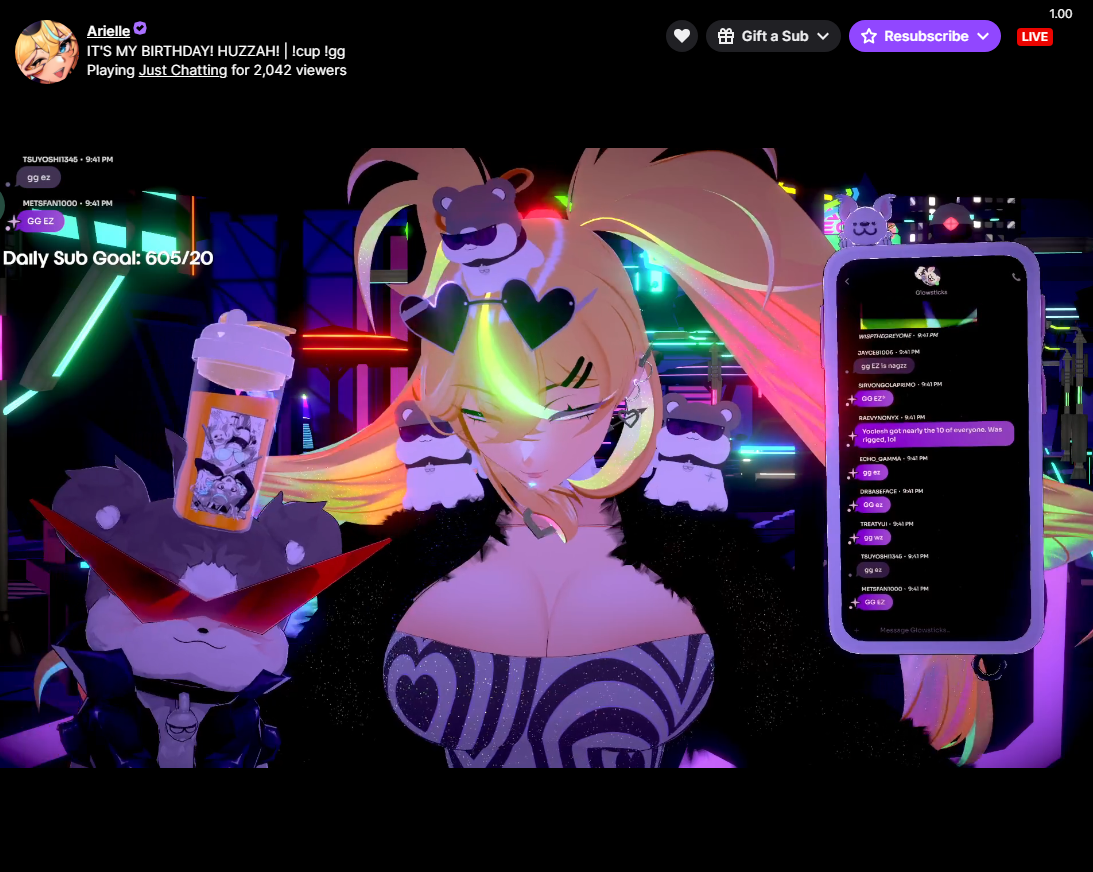Image resolution: width=1093 pixels, height=872 pixels.
Task: Open the Gift a Sub dropdown chevron
Action: 823,36
